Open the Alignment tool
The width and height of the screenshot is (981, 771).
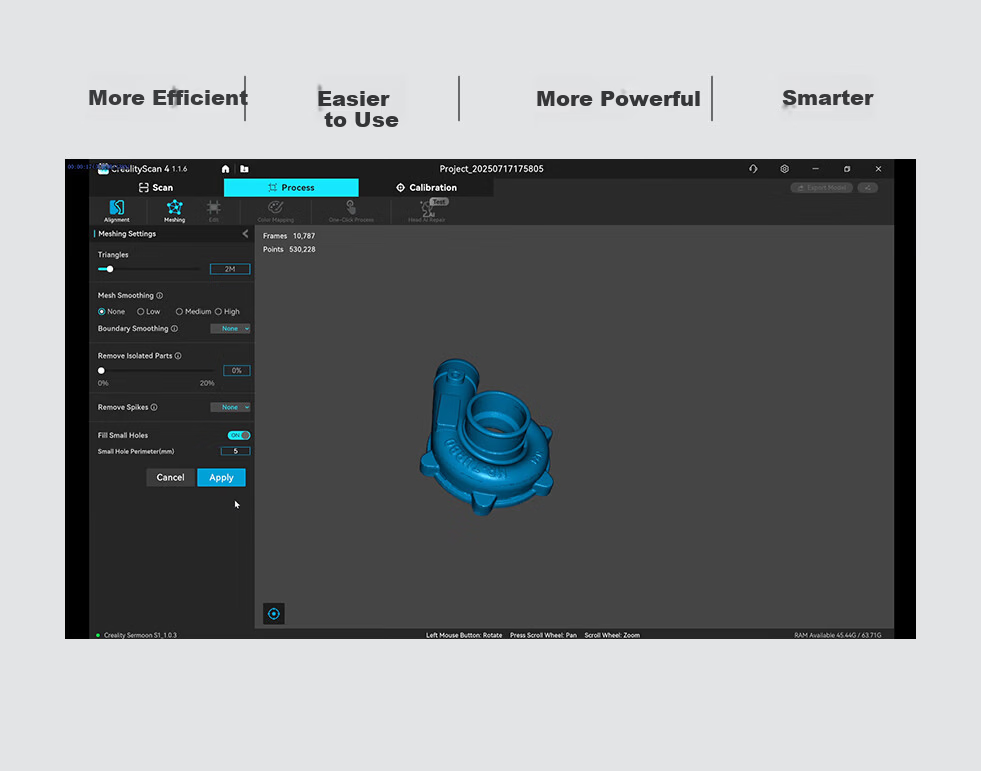[117, 211]
